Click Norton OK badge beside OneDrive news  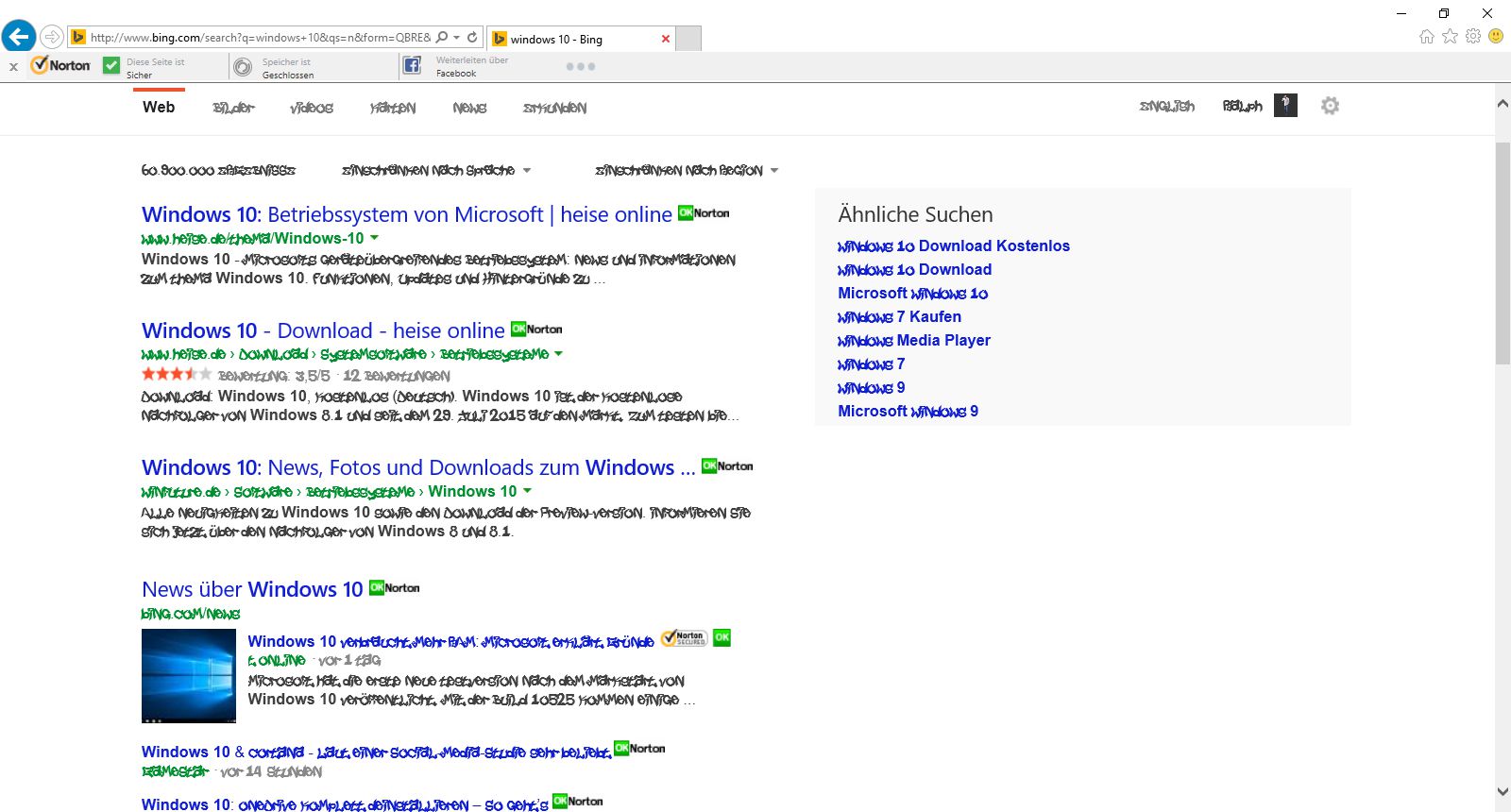577,802
